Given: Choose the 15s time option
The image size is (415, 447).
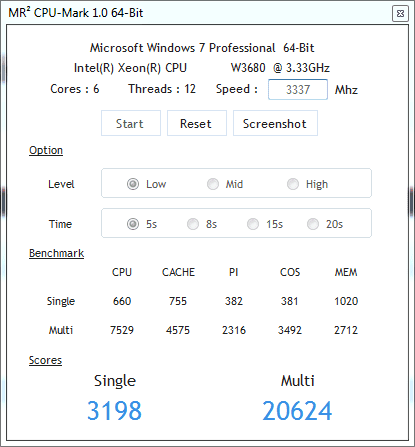Looking at the screenshot, I should [x=253, y=224].
